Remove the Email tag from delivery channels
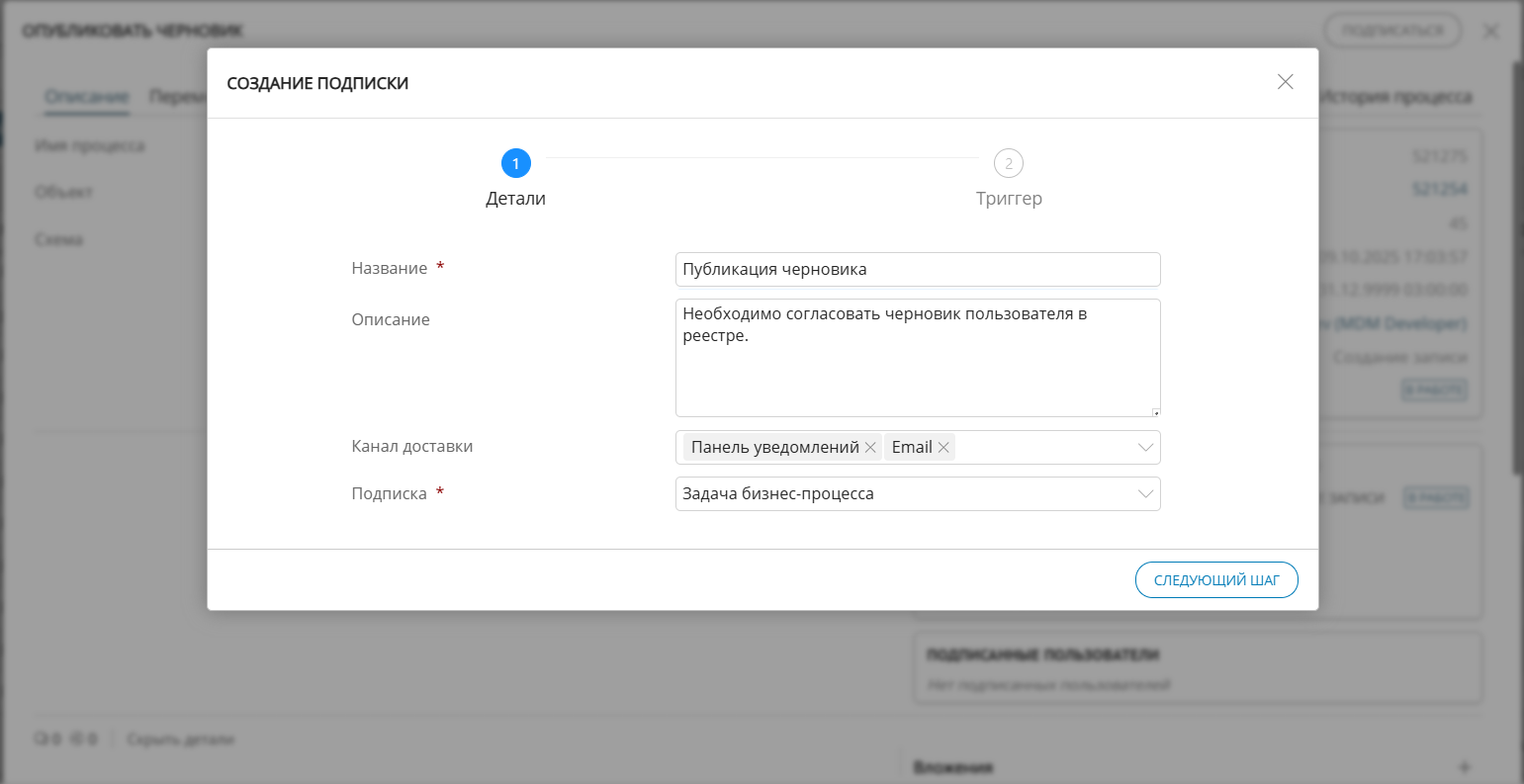Viewport: 1524px width, 784px height. pyautogui.click(x=943, y=448)
